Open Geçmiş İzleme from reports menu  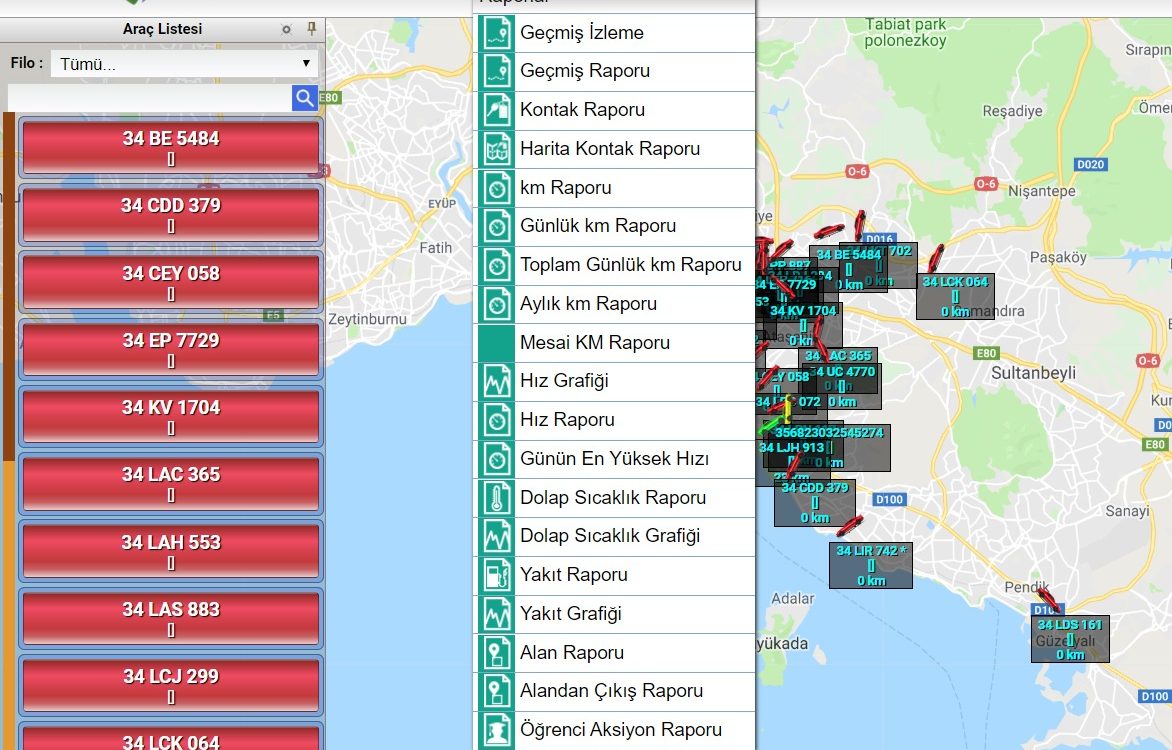click(x=614, y=33)
